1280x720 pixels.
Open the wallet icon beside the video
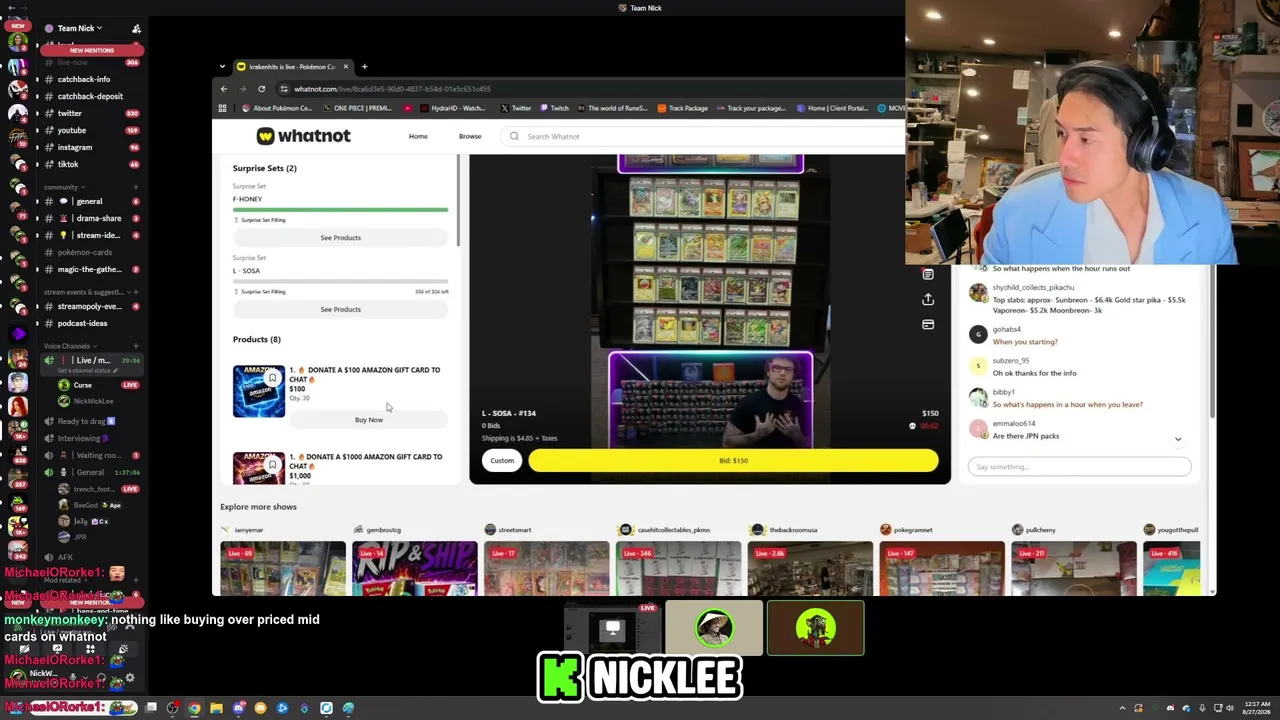point(928,324)
